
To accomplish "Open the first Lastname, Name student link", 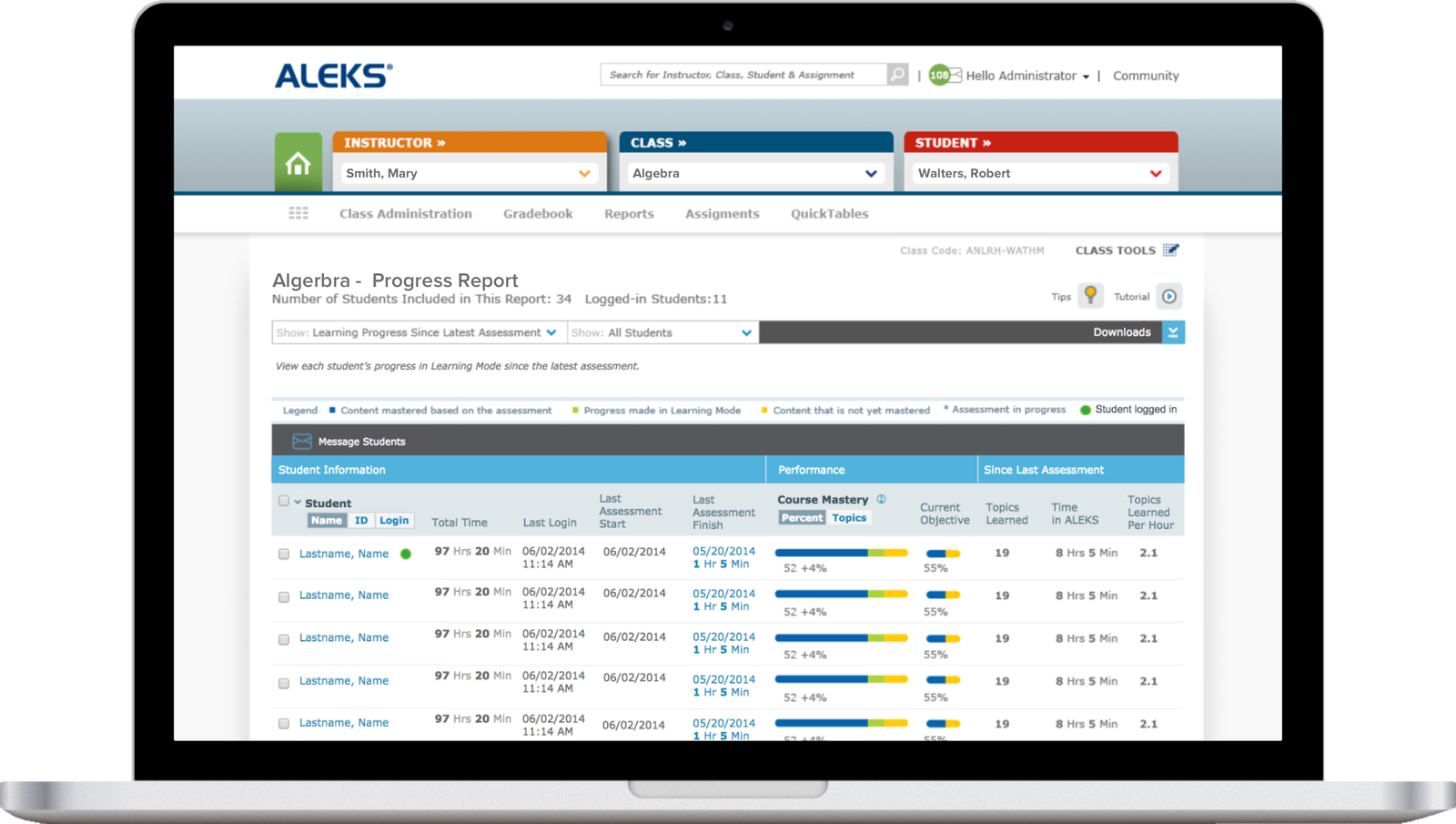I will coord(344,554).
